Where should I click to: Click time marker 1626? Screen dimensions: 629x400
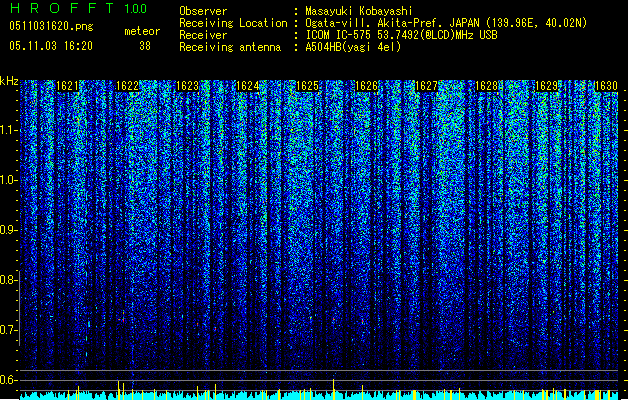[x=367, y=86]
